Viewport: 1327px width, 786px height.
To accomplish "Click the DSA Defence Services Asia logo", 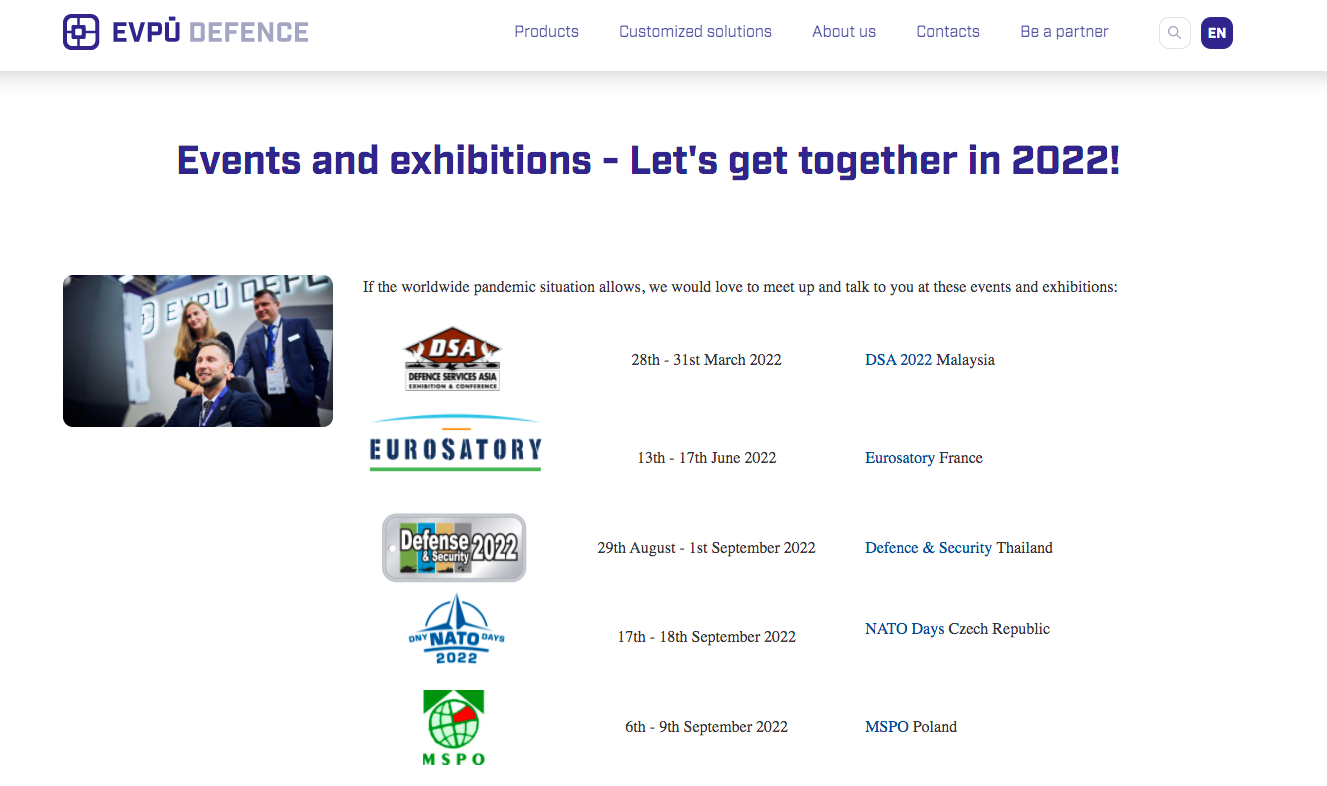I will point(452,359).
